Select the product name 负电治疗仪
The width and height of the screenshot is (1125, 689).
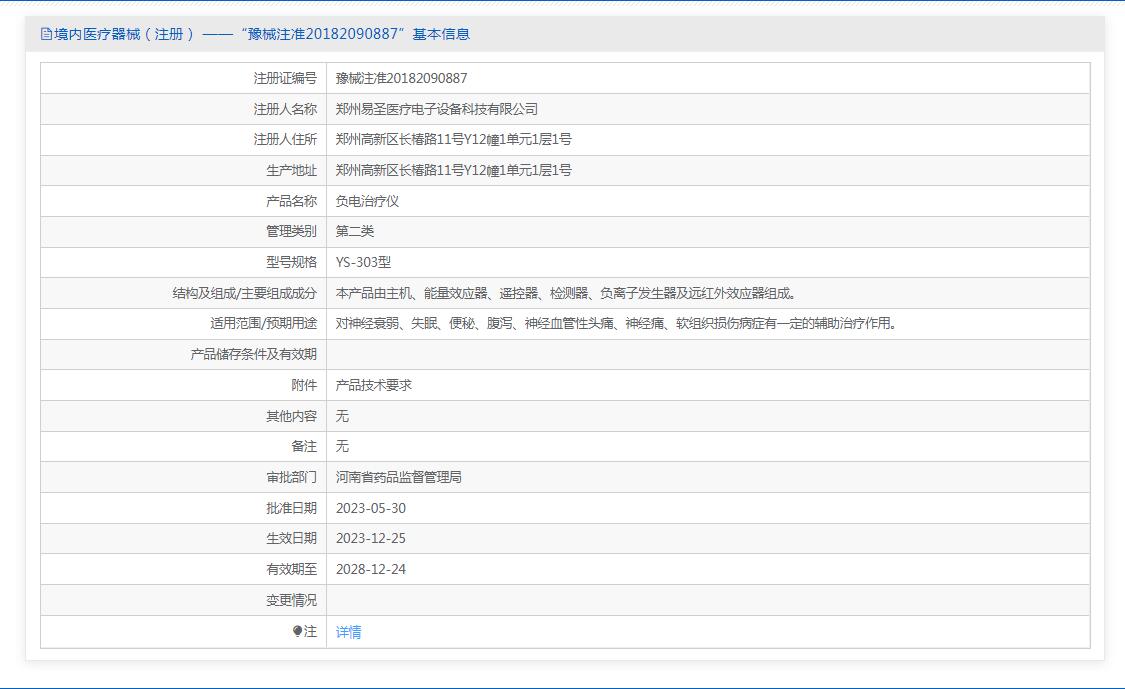click(x=367, y=201)
